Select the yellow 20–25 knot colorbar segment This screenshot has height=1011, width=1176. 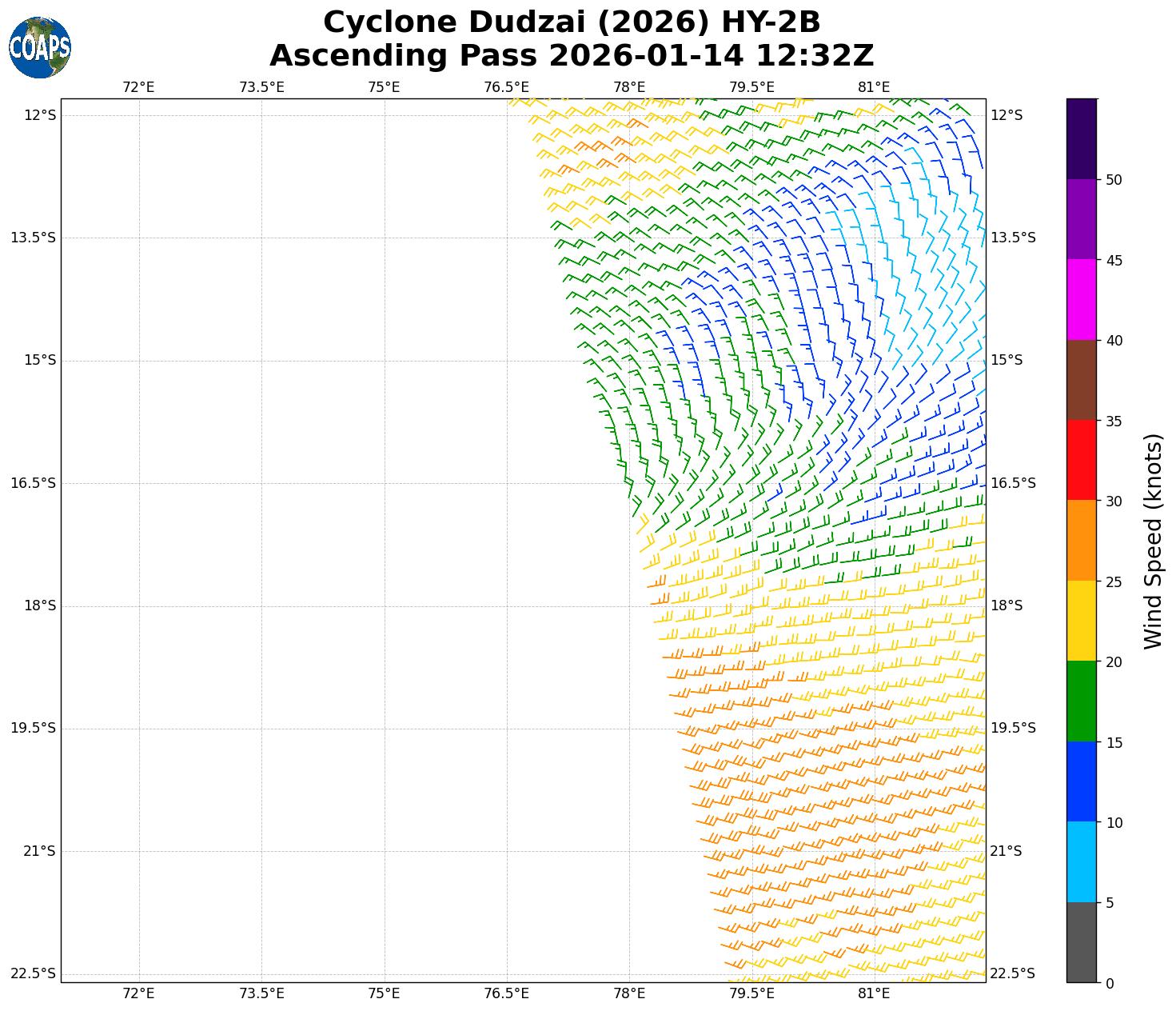point(1082,621)
